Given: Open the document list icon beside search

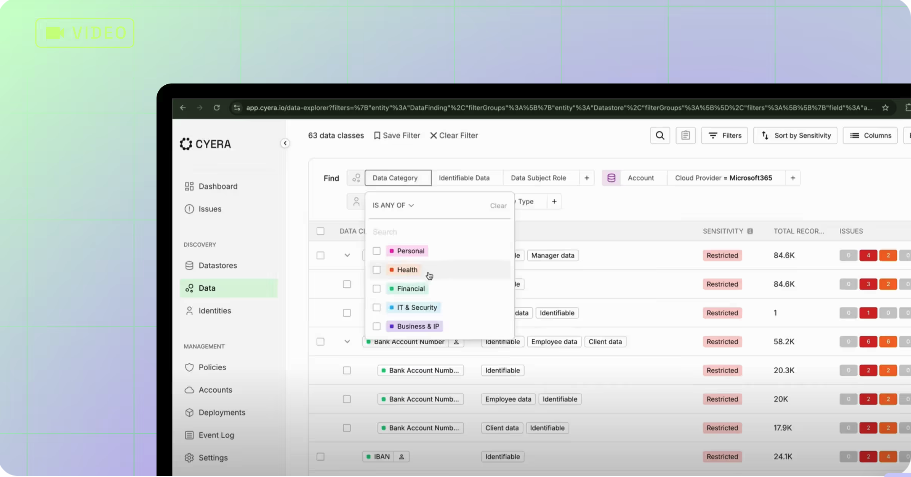Looking at the screenshot, I should pyautogui.click(x=686, y=135).
